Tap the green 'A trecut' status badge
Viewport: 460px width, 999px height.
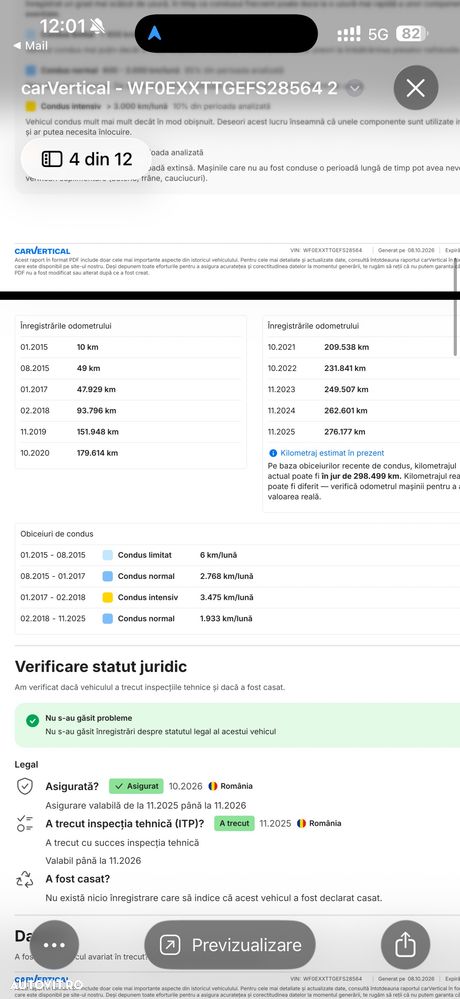pyautogui.click(x=234, y=823)
